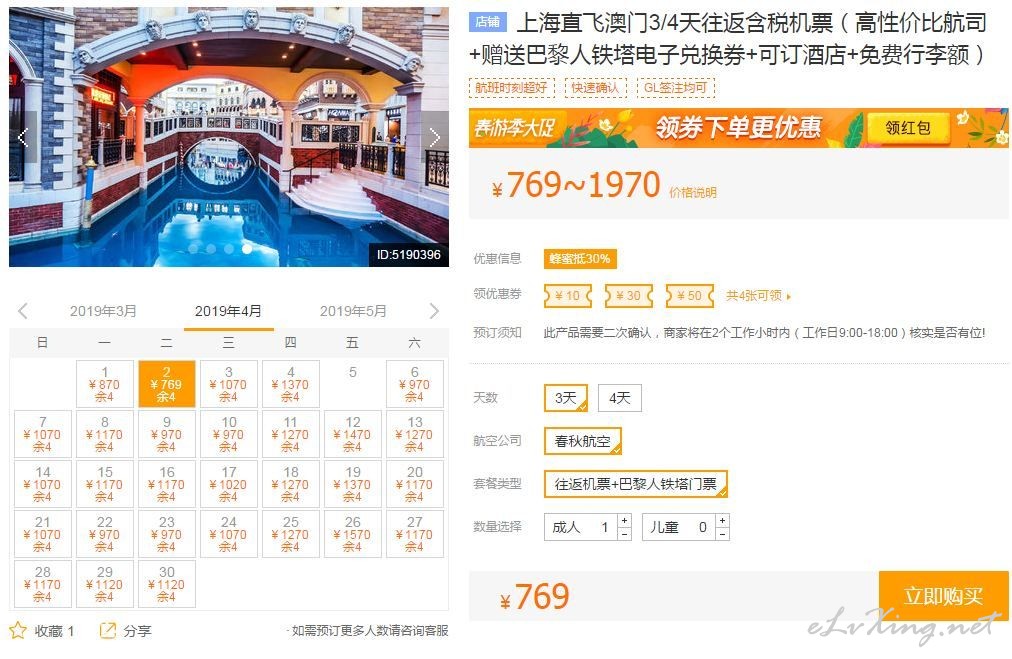Select April 12 priced at ¥1470

point(352,434)
